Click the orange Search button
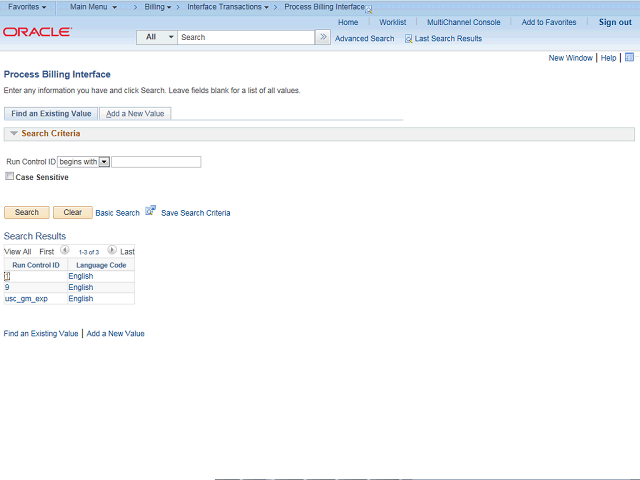Viewport: 640px width, 480px height. click(x=27, y=212)
